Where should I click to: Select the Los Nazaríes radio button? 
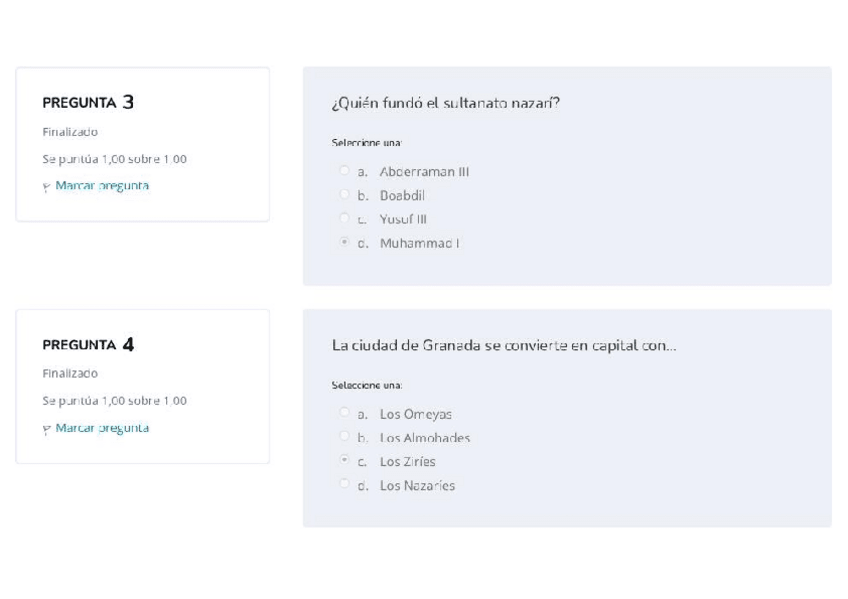tap(345, 485)
